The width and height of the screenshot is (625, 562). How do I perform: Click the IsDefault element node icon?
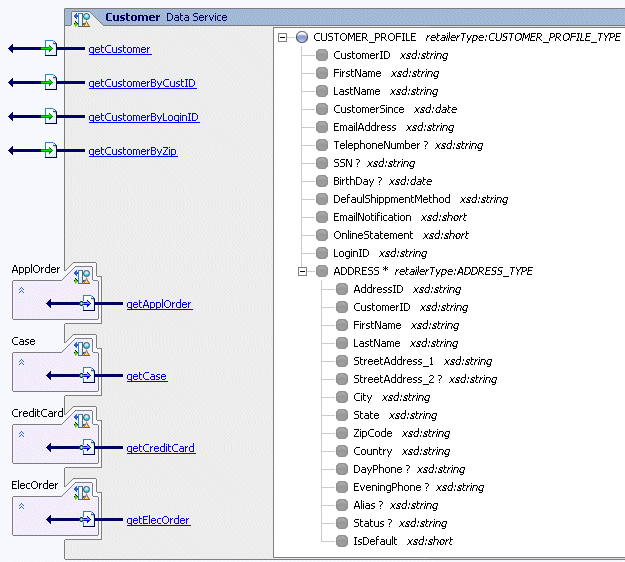(342, 541)
